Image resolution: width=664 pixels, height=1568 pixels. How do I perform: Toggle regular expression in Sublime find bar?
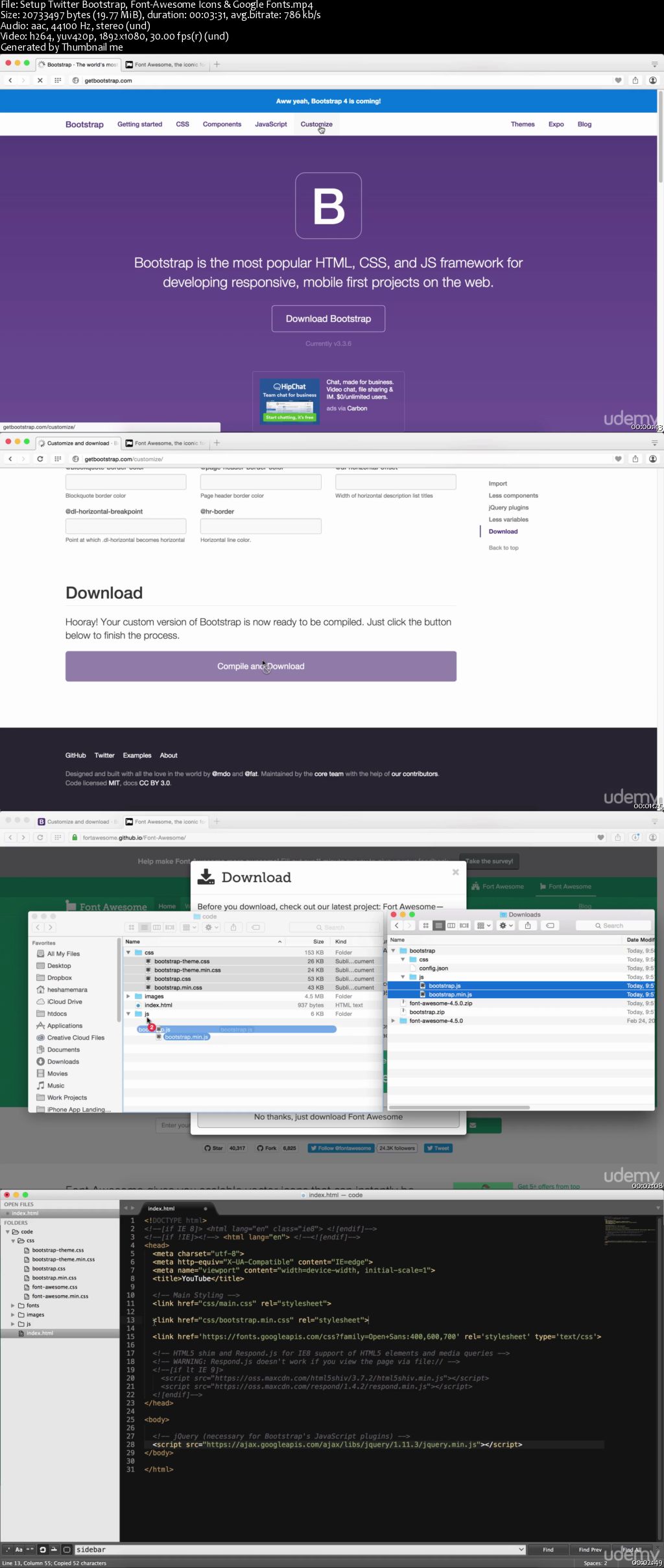coord(8,1550)
